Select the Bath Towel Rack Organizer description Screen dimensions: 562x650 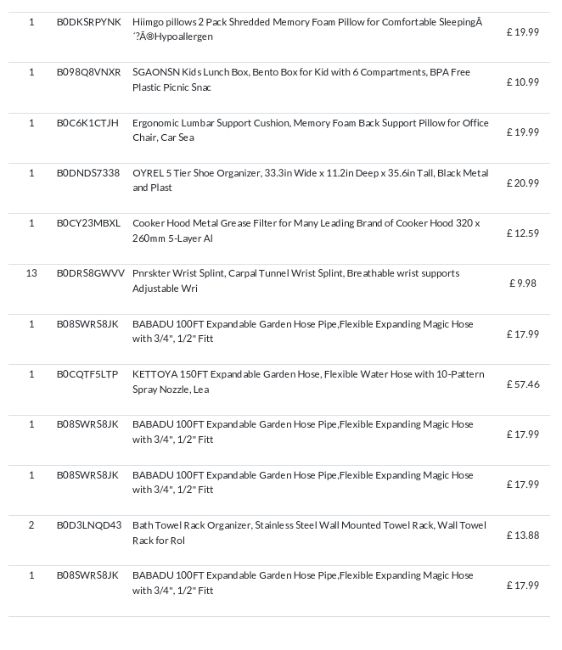click(309, 533)
